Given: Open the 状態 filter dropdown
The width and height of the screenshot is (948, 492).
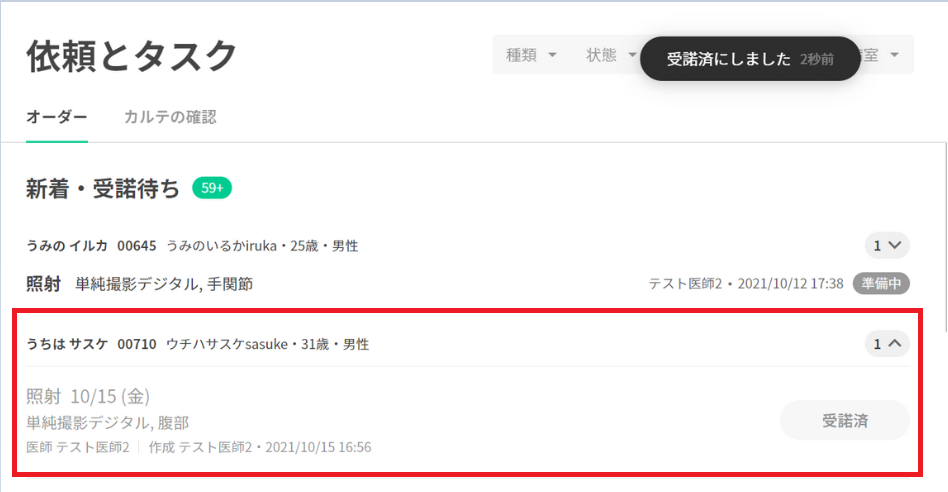Looking at the screenshot, I should pos(611,55).
